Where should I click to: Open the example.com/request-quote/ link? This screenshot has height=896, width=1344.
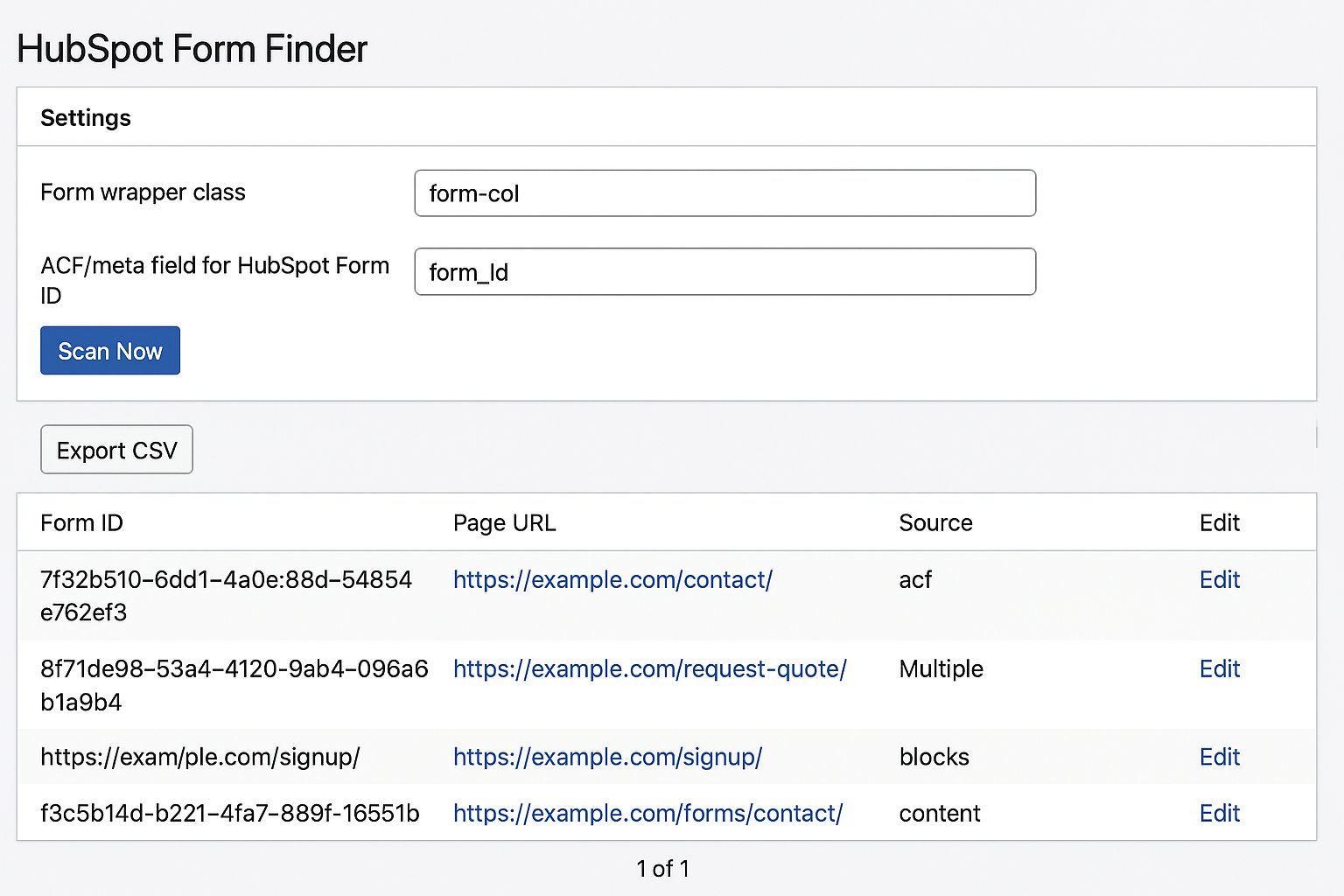(x=650, y=669)
